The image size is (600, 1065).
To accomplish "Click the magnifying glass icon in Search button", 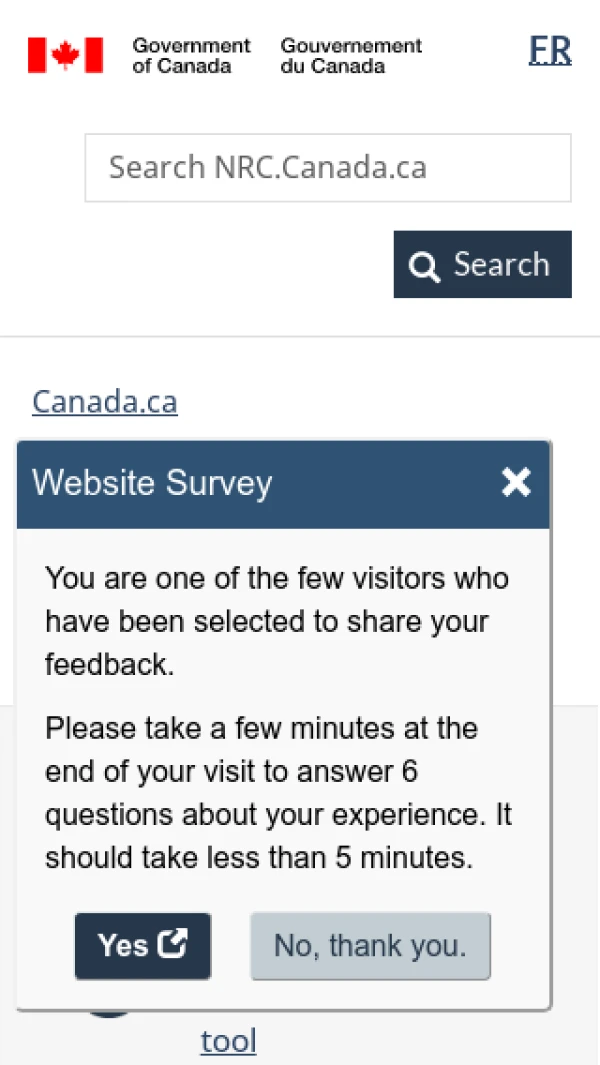I will coord(425,266).
